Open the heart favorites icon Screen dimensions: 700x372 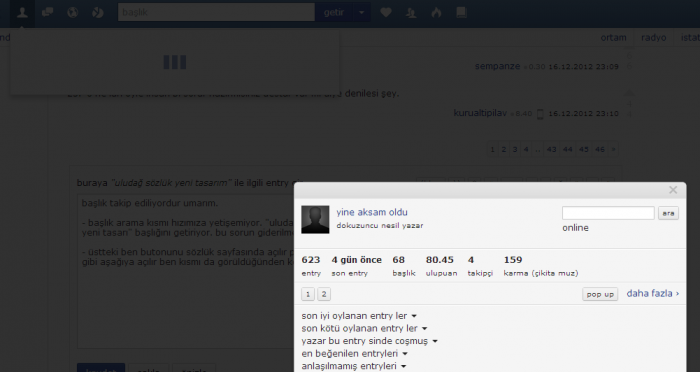click(x=386, y=13)
